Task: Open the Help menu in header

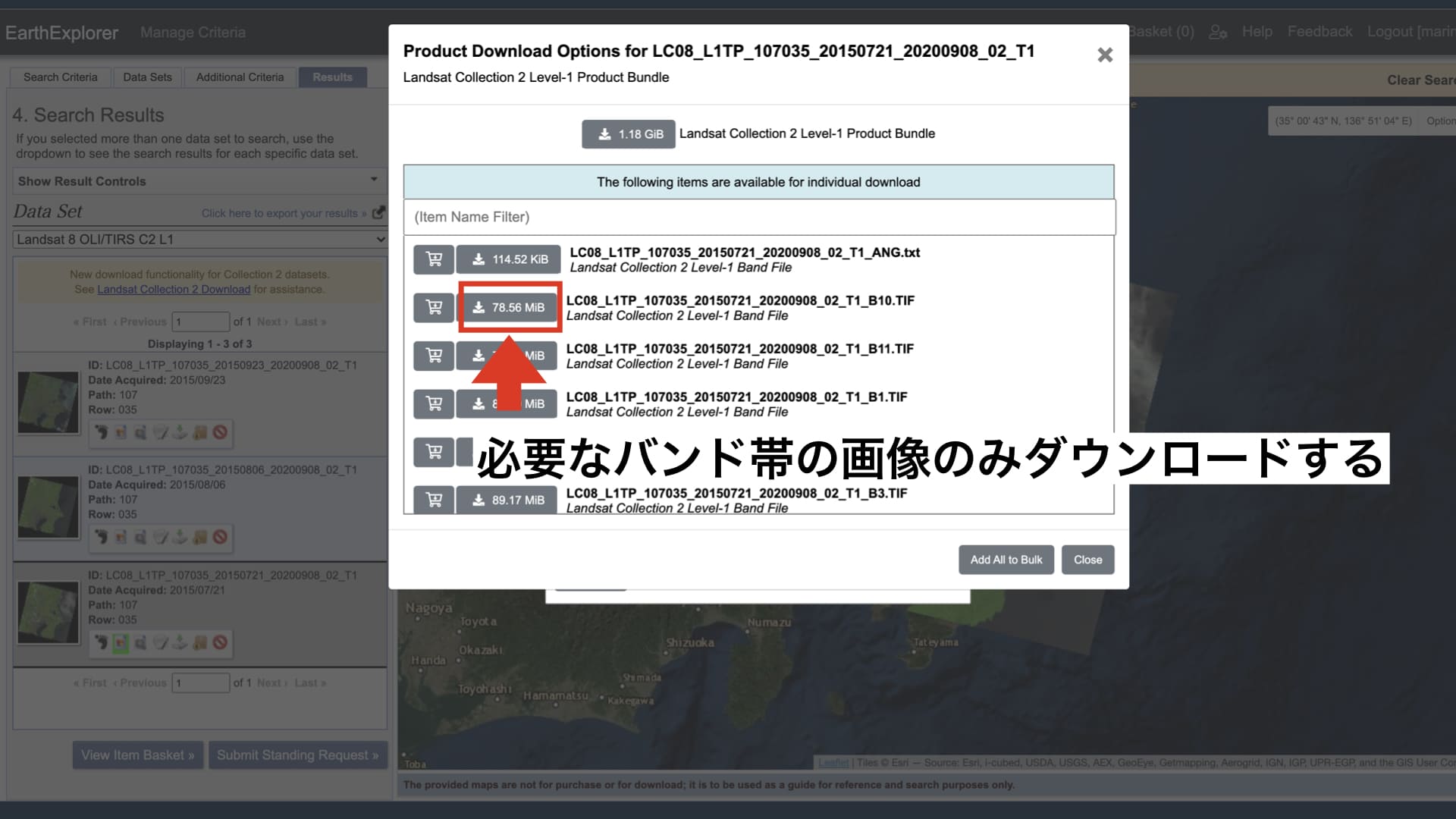Action: [1257, 32]
